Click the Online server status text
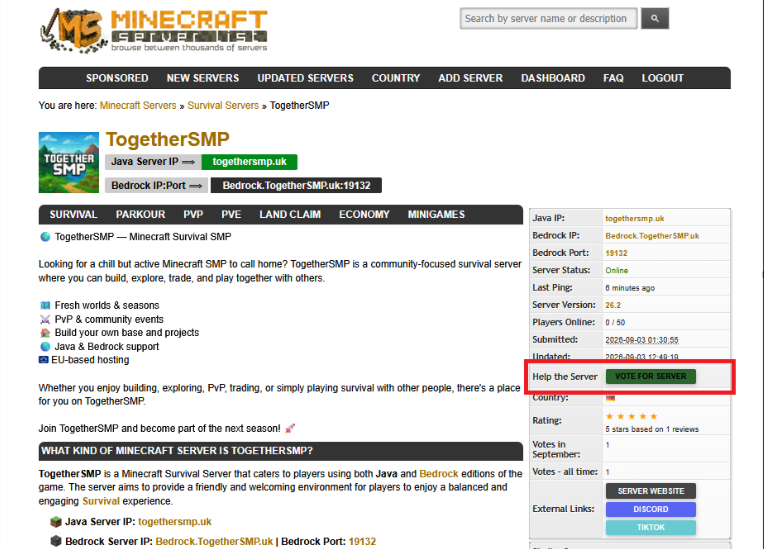The width and height of the screenshot is (764, 549). 616,270
